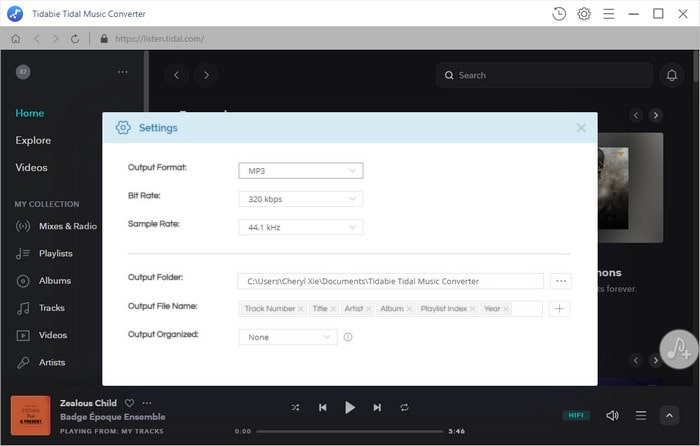The width and height of the screenshot is (700, 446).
Task: Play the current track
Action: click(350, 408)
